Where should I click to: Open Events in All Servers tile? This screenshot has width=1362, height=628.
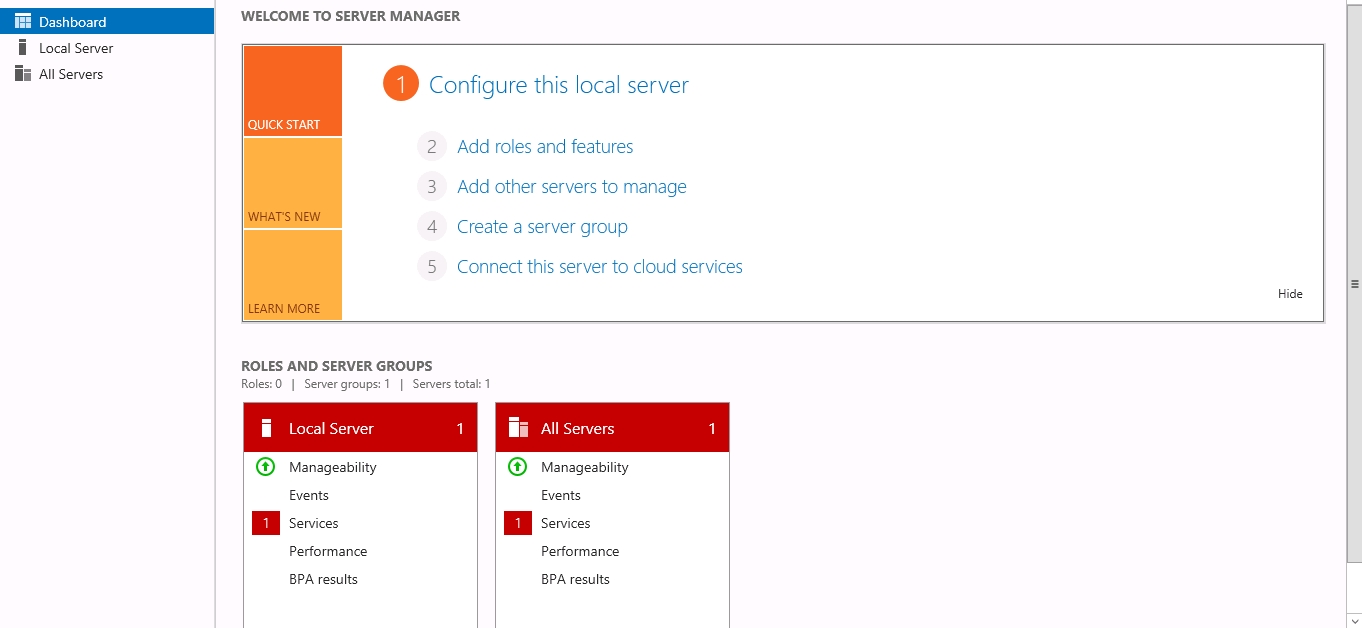click(x=561, y=495)
